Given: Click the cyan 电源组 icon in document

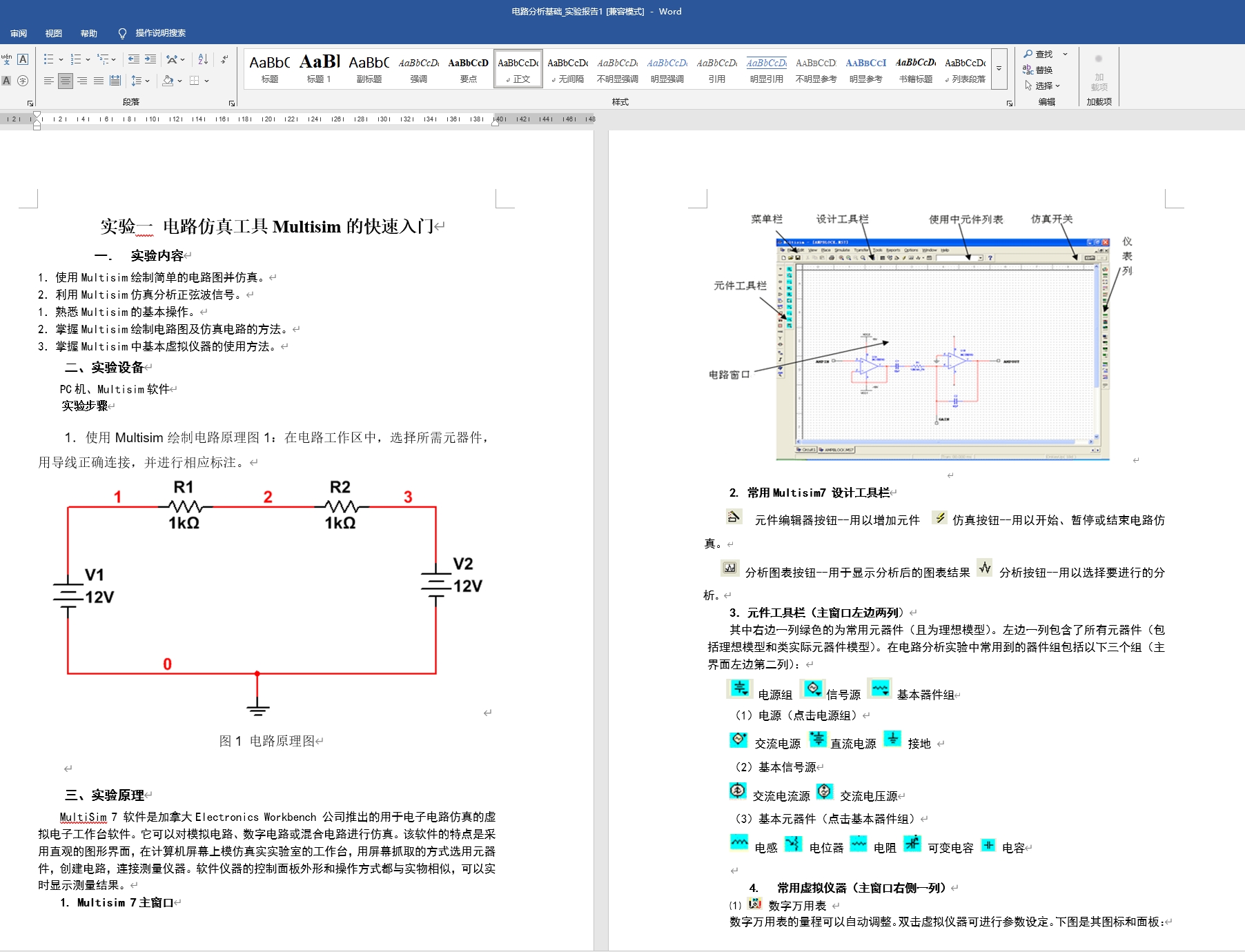Looking at the screenshot, I should tap(740, 688).
